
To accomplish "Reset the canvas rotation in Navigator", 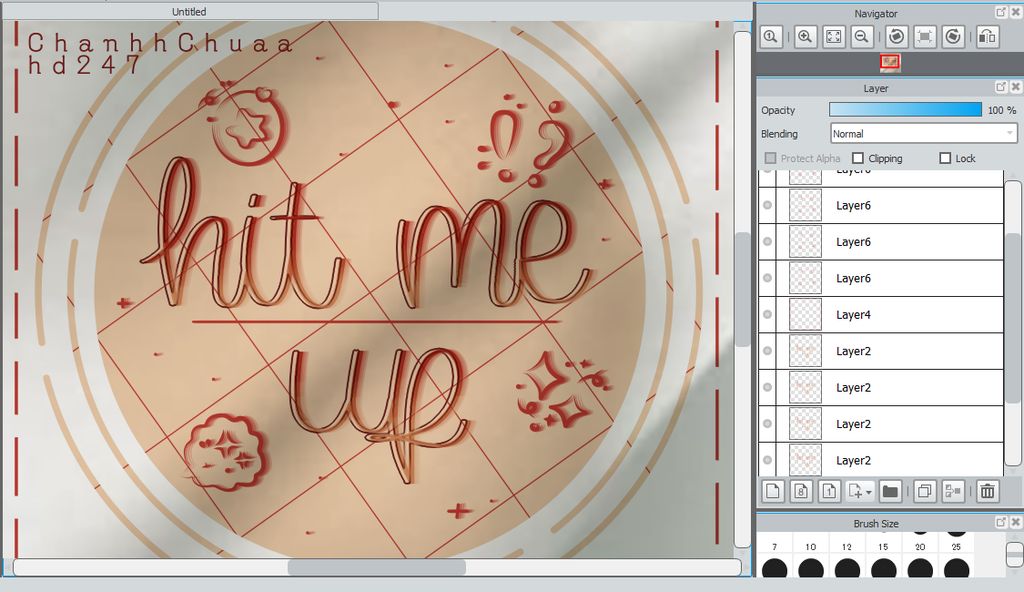I will (x=925, y=37).
